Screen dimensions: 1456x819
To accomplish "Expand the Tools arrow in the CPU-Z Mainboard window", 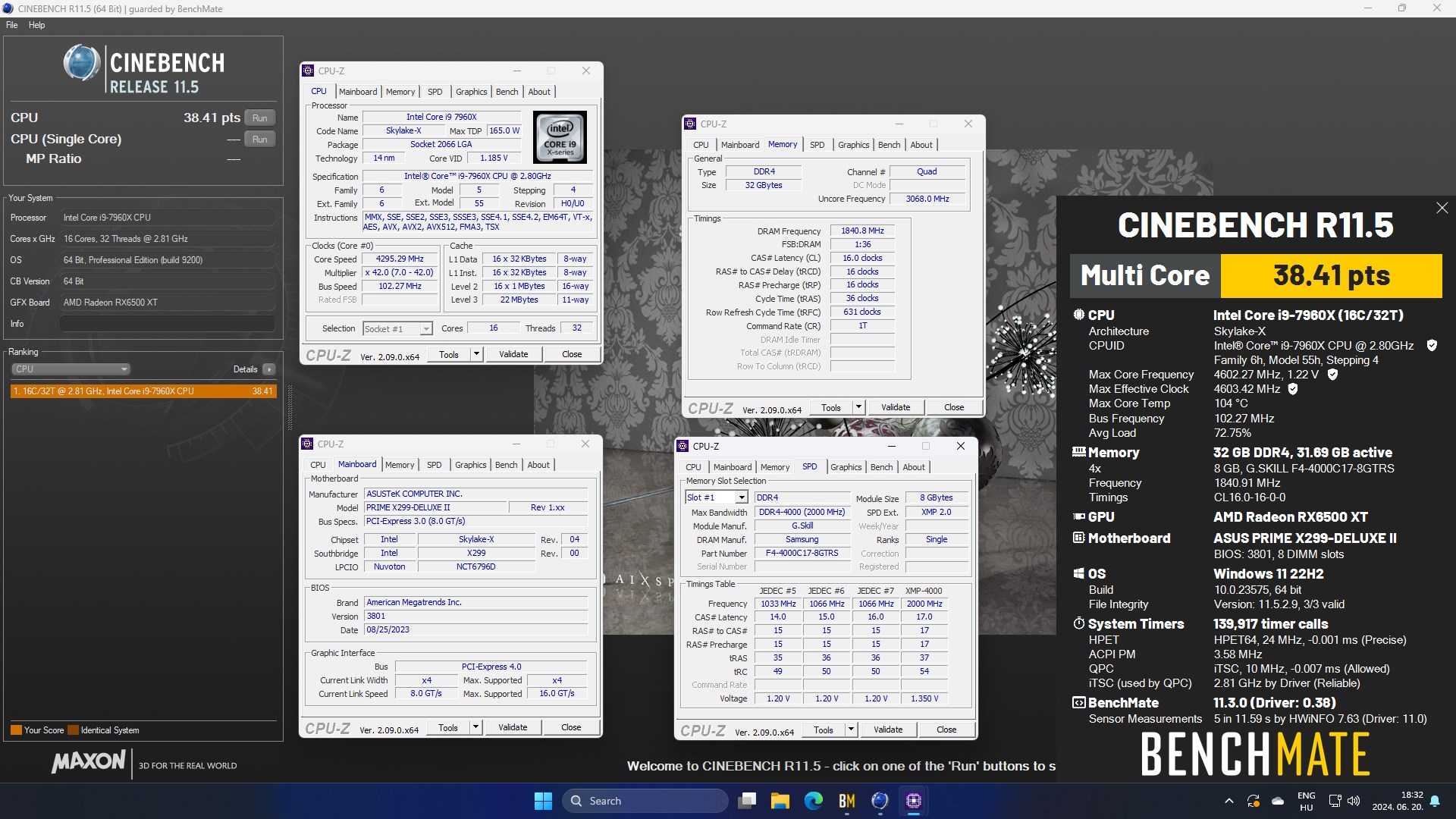I will tap(475, 727).
